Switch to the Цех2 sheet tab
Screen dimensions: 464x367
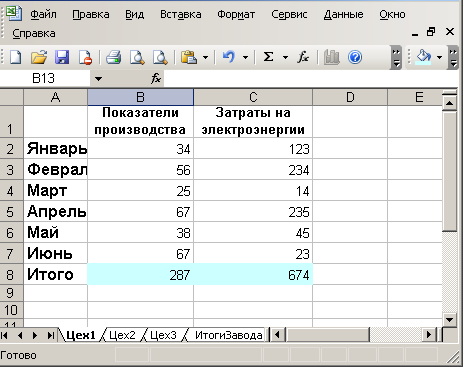coord(122,335)
